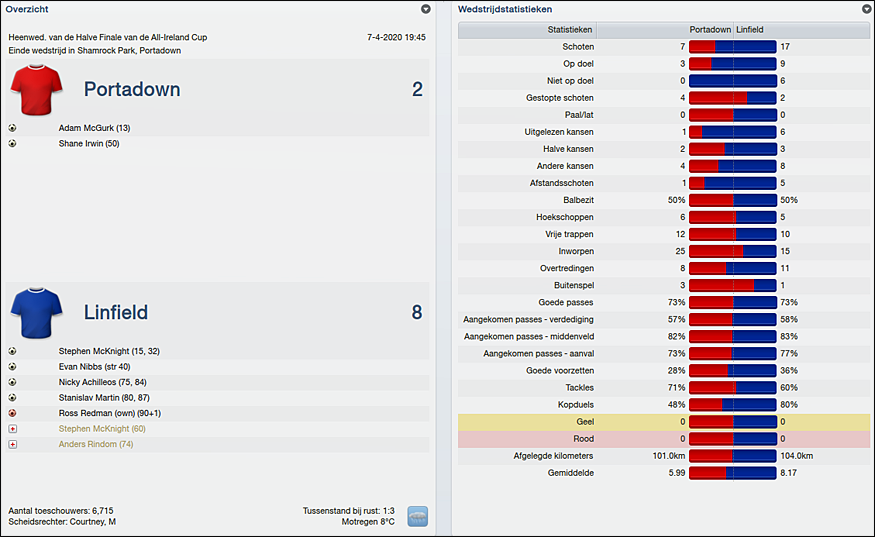Click Portadown's red shirt icon
This screenshot has height=537, width=875.
(x=37, y=90)
